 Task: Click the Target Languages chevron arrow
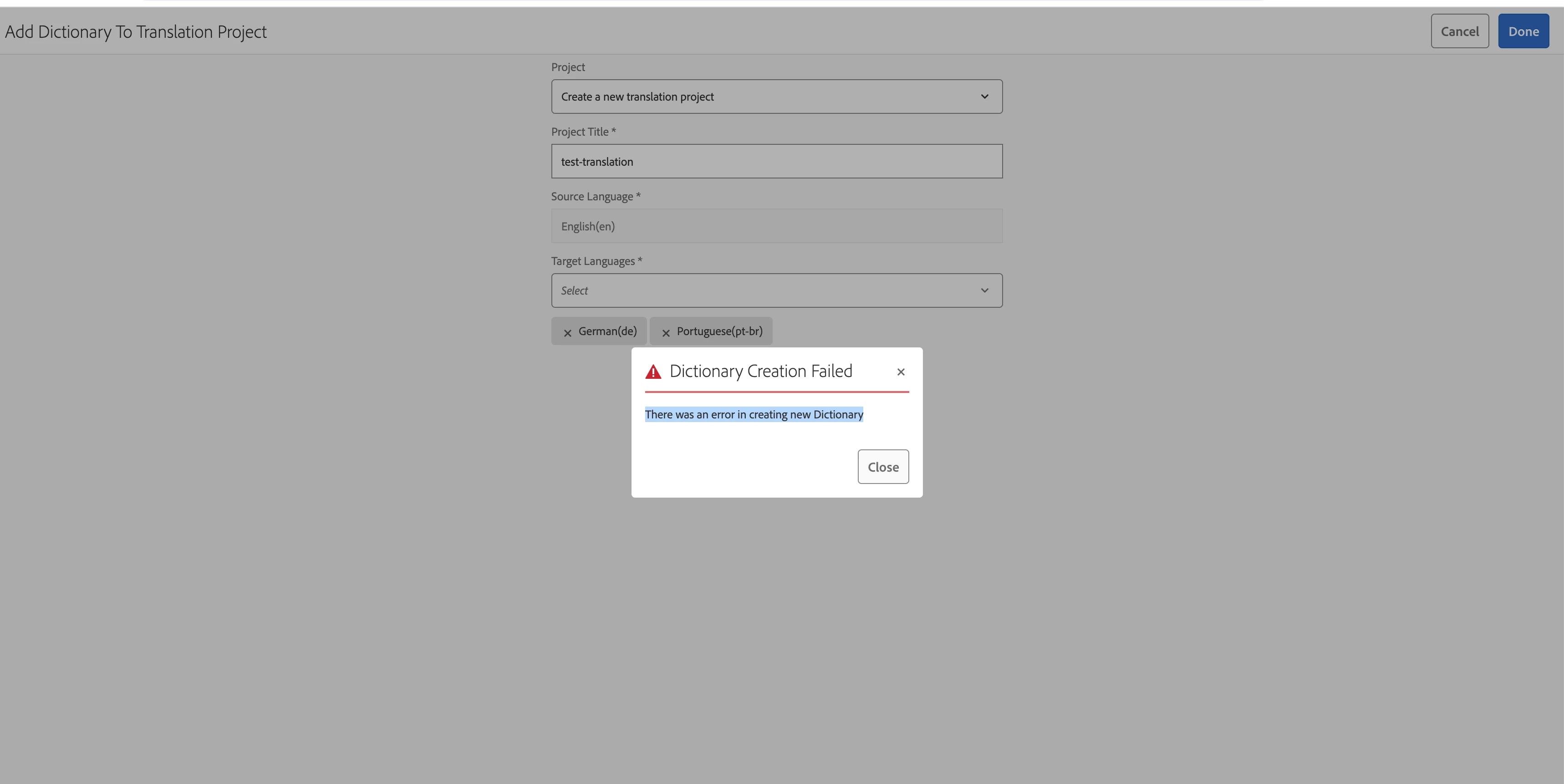tap(984, 290)
